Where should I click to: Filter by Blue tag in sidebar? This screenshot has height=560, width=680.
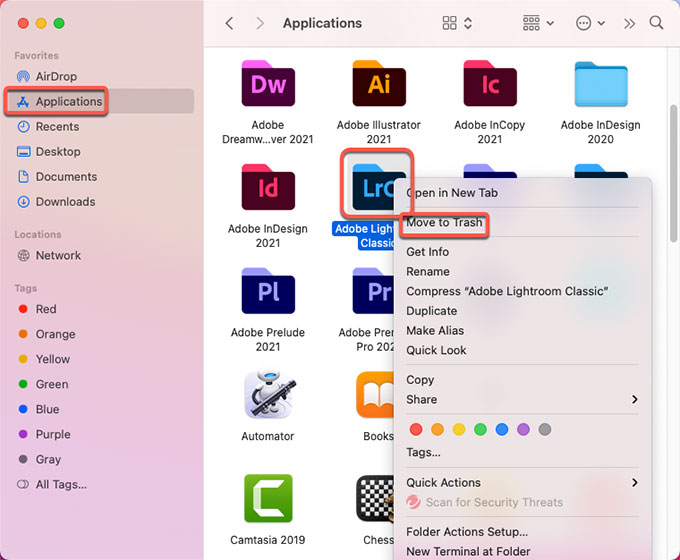39,409
